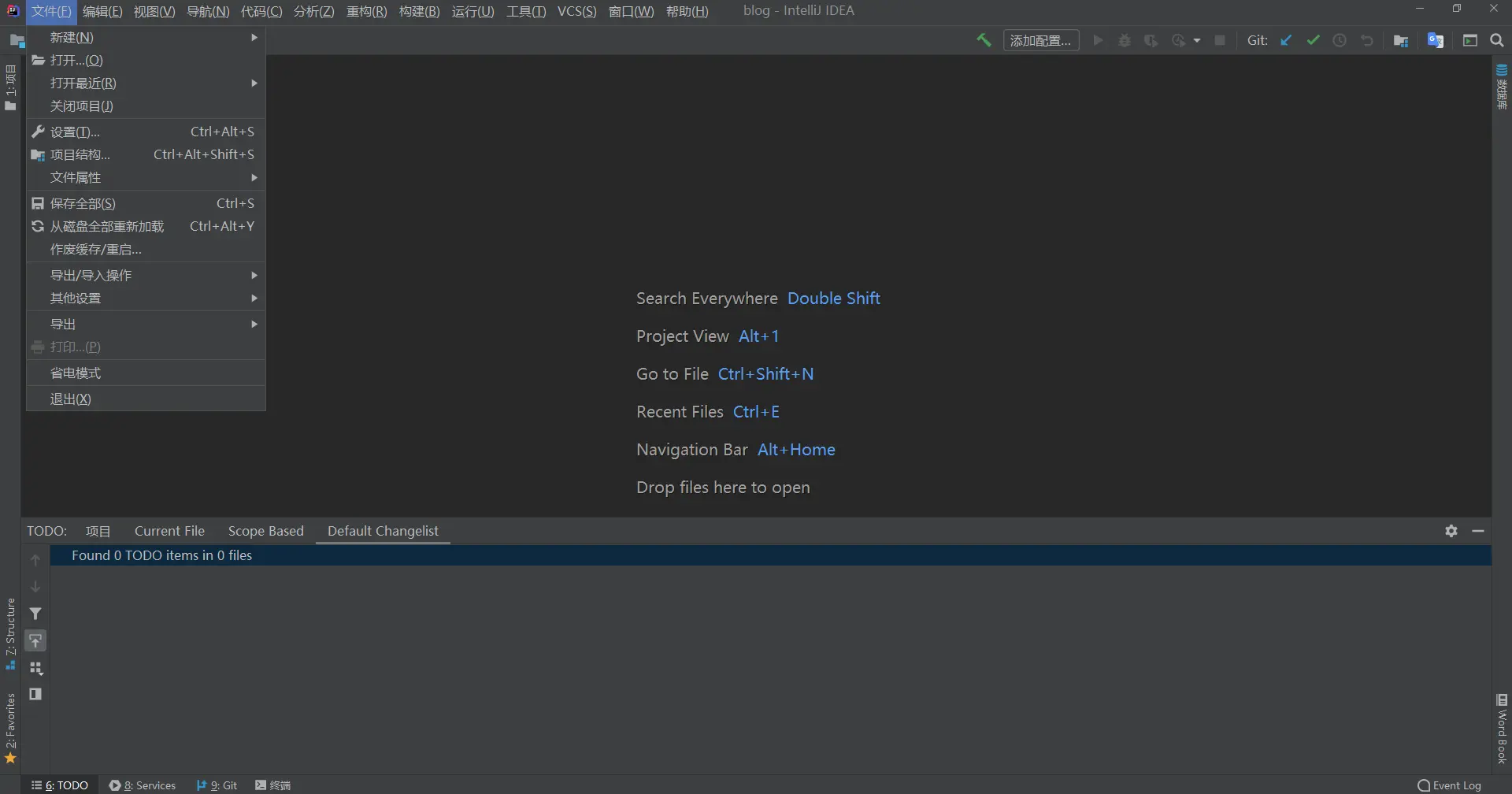The width and height of the screenshot is (1512, 794).
Task: Toggle the Structure tool window stripe
Action: tap(10, 634)
